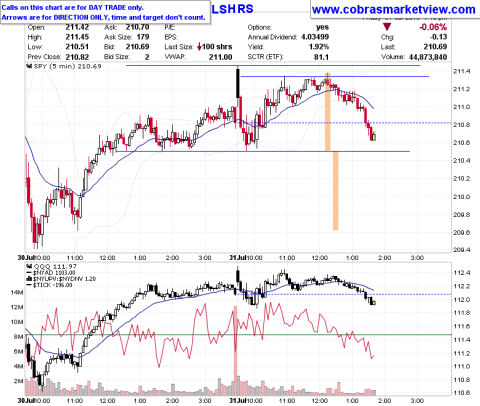Click the Ask Size value 179
The height and width of the screenshot is (406, 480).
pos(143,37)
